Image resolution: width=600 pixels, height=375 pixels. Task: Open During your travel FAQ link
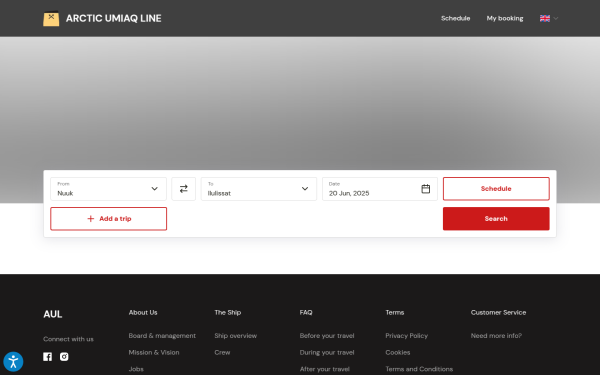click(x=327, y=352)
